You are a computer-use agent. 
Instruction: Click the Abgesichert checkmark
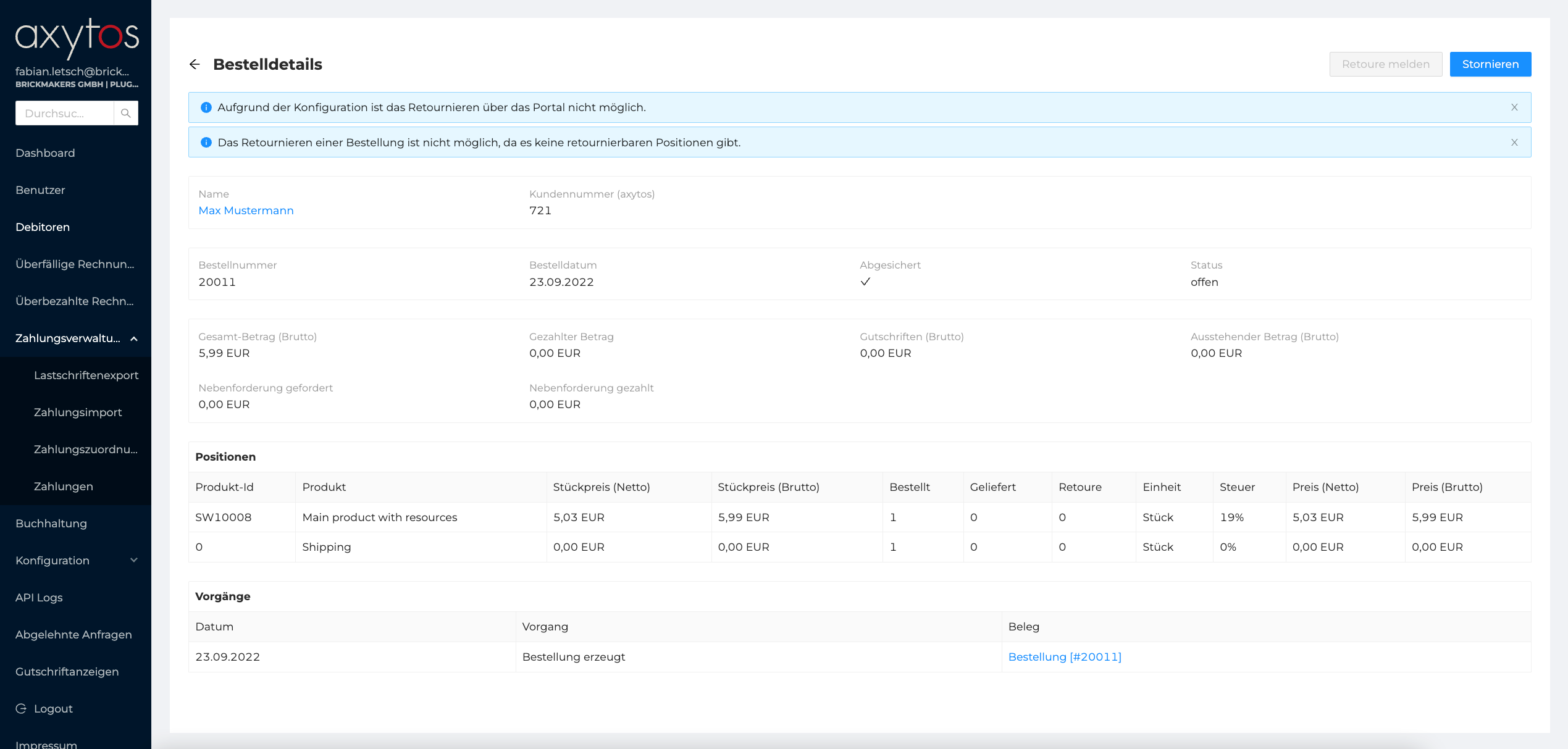coord(865,282)
